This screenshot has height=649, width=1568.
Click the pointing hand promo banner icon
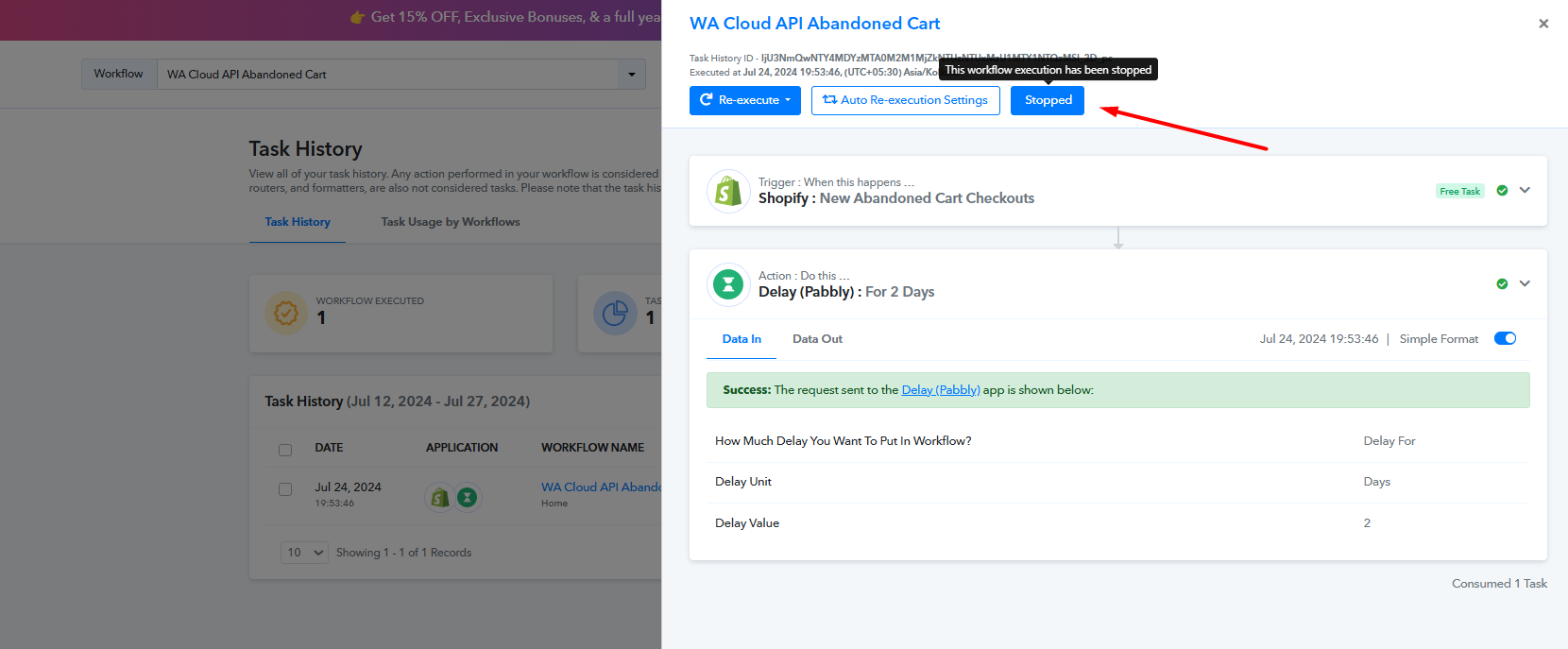[x=357, y=17]
